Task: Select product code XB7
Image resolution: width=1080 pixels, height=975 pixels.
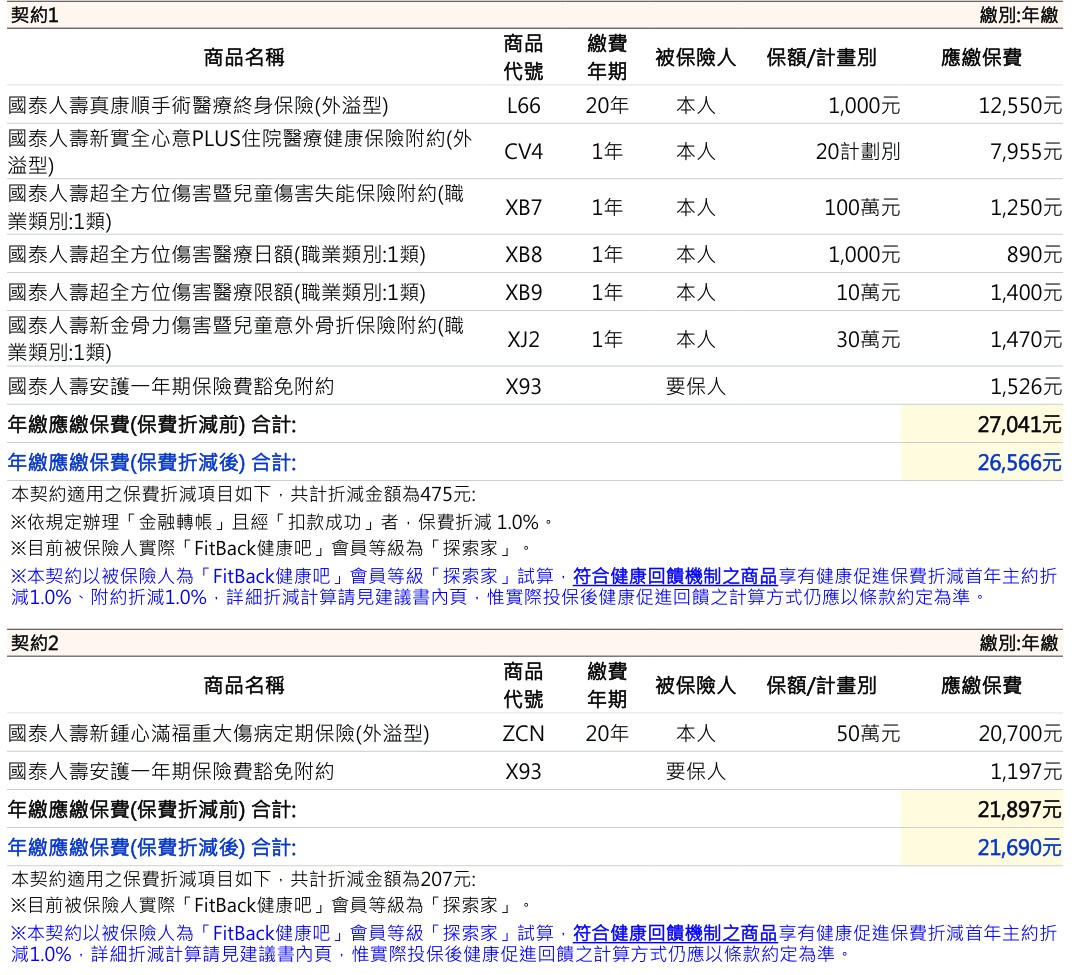Action: coord(523,208)
